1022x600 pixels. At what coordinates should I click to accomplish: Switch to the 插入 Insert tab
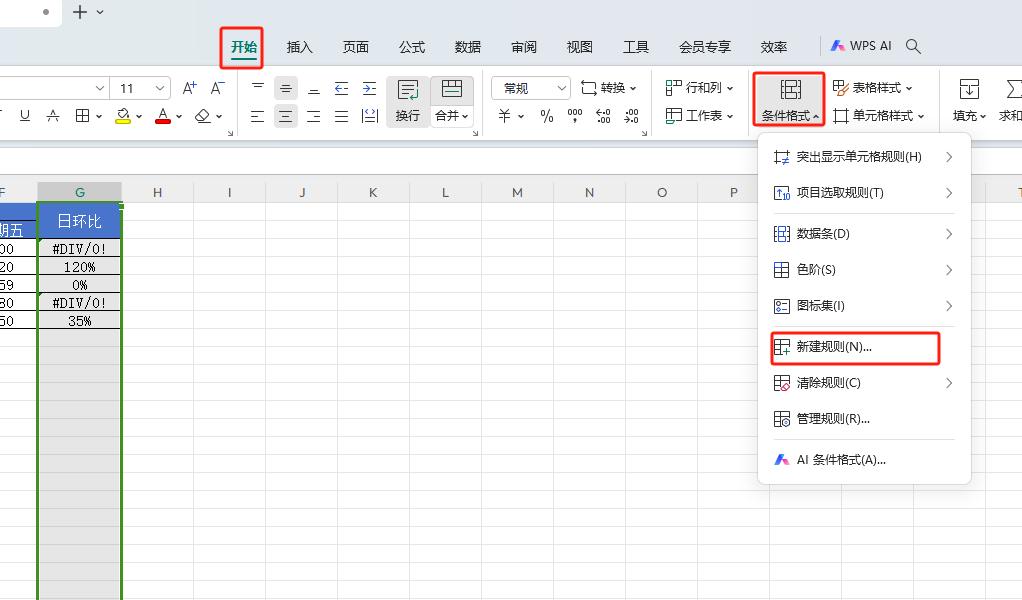300,47
